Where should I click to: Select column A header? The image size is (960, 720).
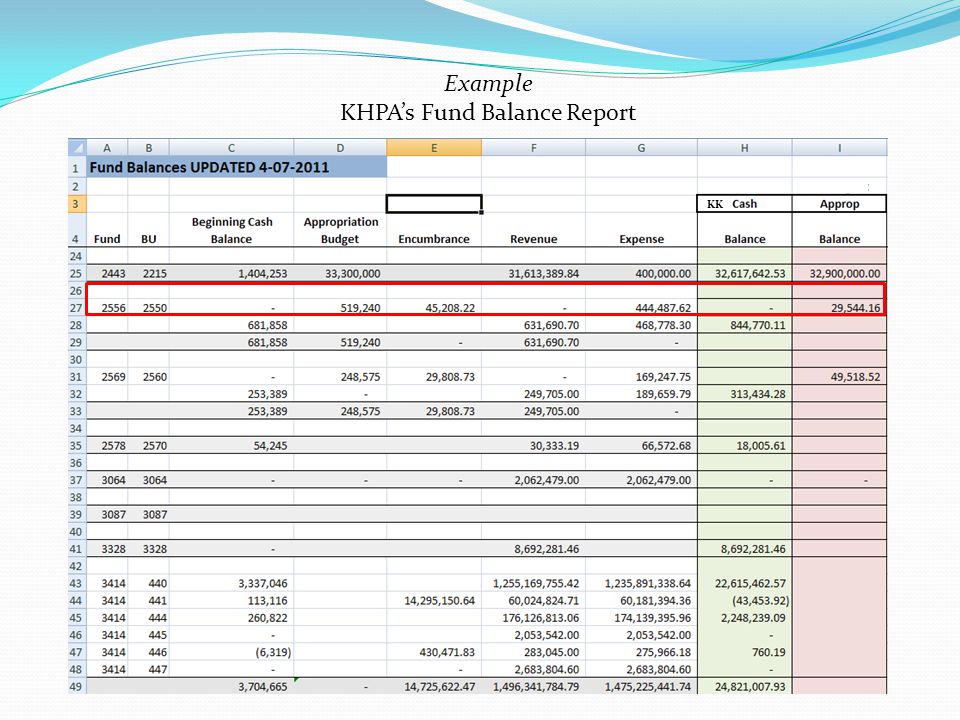[x=107, y=148]
